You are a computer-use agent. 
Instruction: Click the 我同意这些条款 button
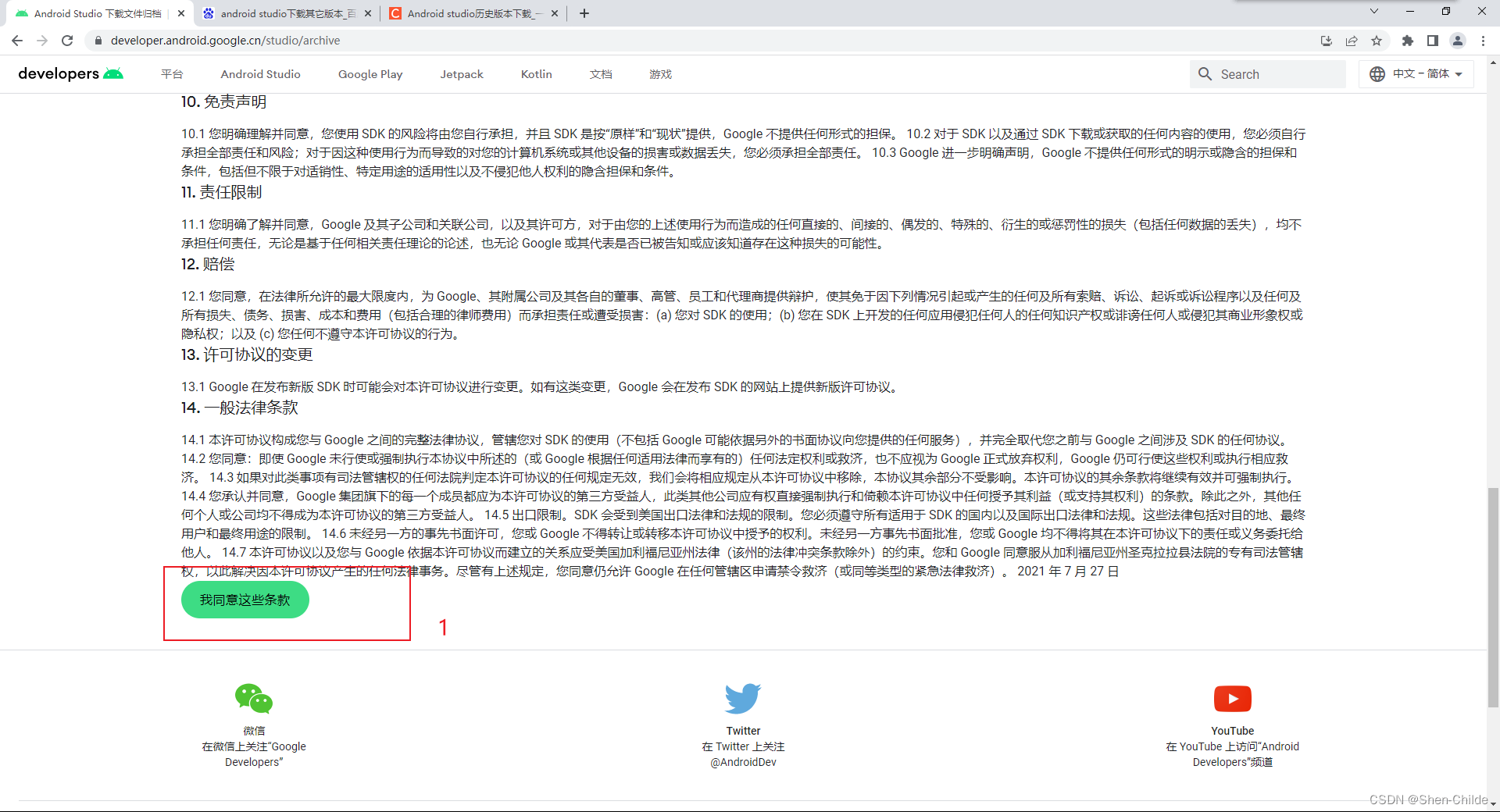coord(244,600)
